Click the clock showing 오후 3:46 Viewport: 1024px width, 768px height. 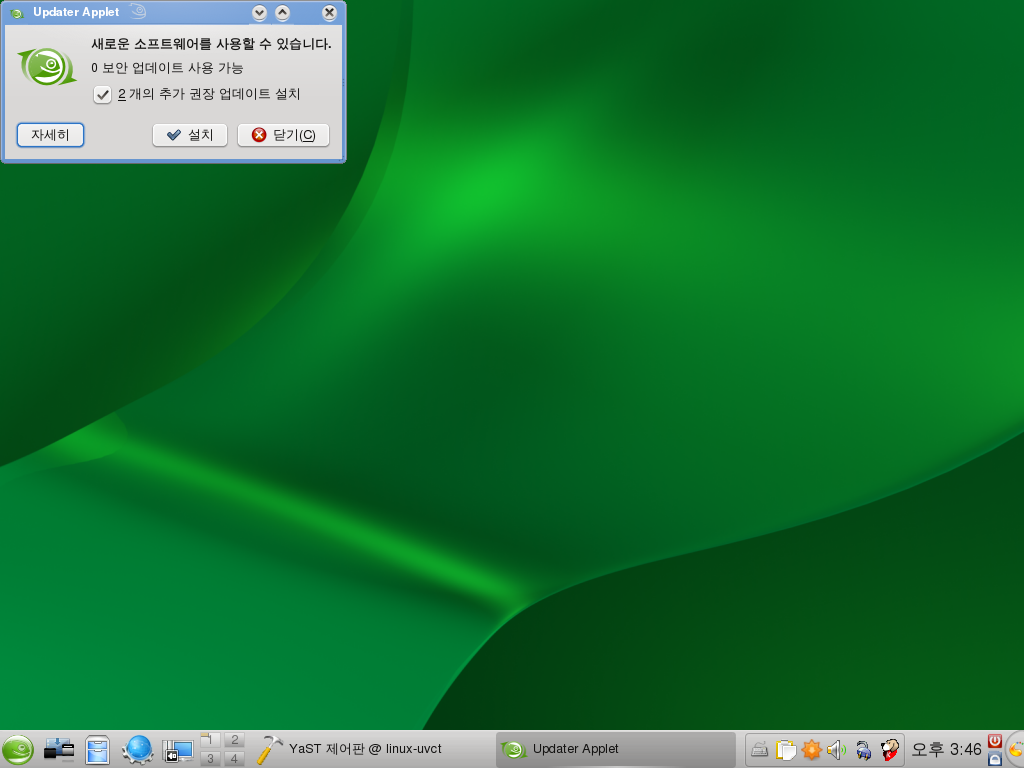point(946,749)
